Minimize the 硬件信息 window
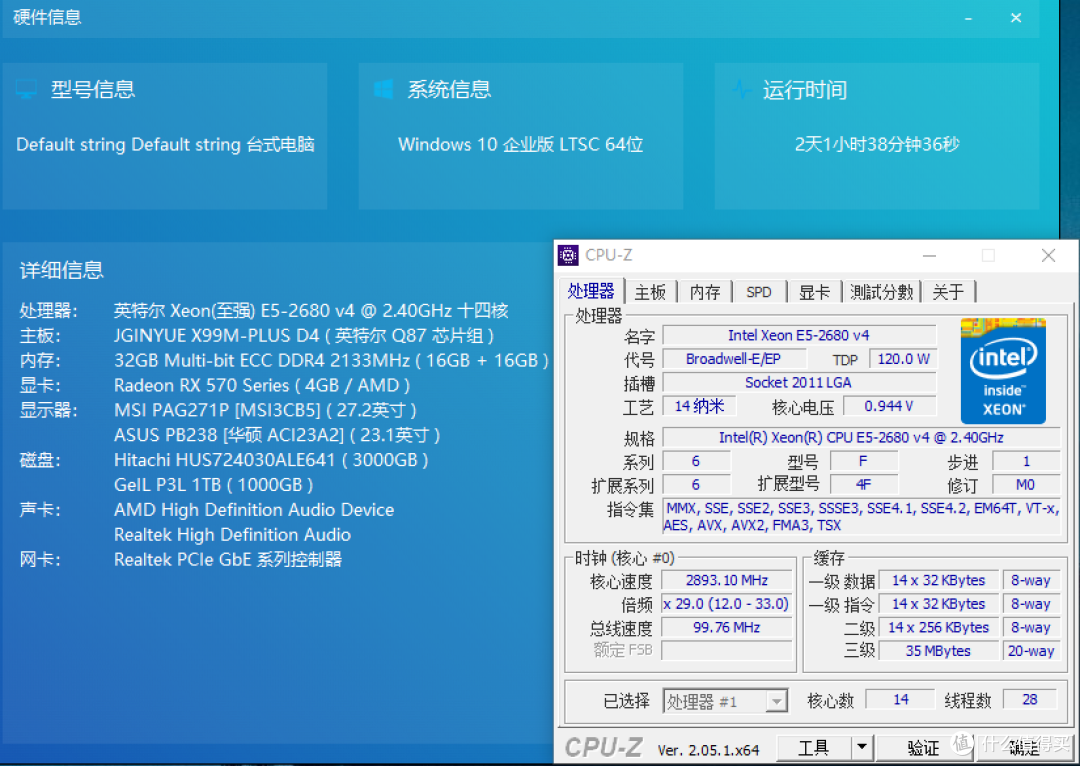Viewport: 1080px width, 766px height. [x=968, y=19]
